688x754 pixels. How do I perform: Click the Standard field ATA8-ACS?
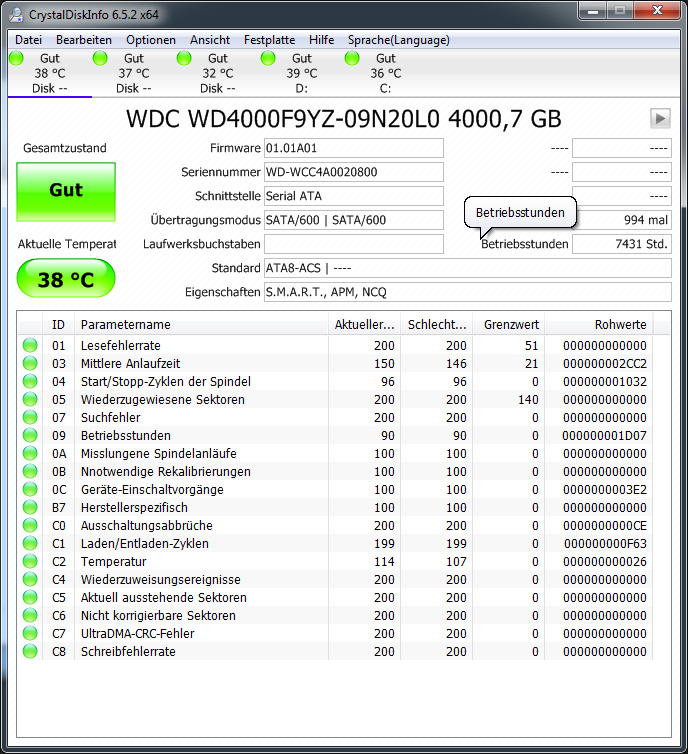point(467,268)
